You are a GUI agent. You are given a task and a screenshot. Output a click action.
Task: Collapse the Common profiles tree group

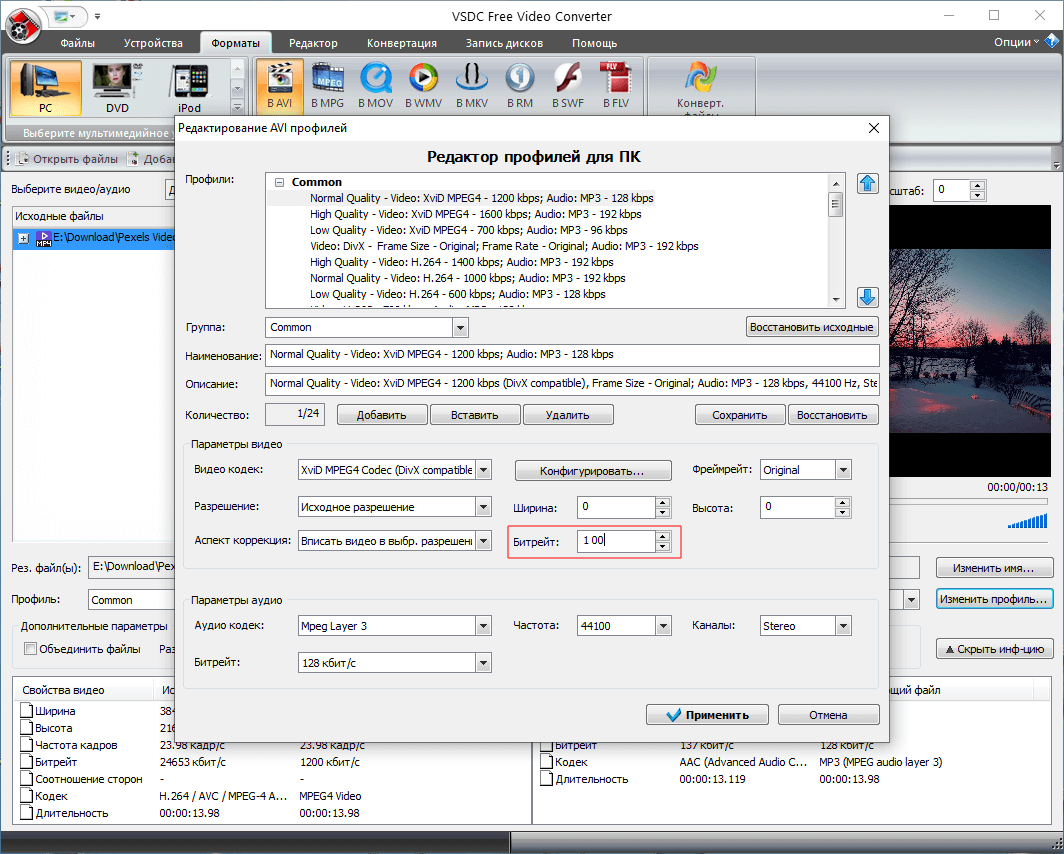pos(279,183)
